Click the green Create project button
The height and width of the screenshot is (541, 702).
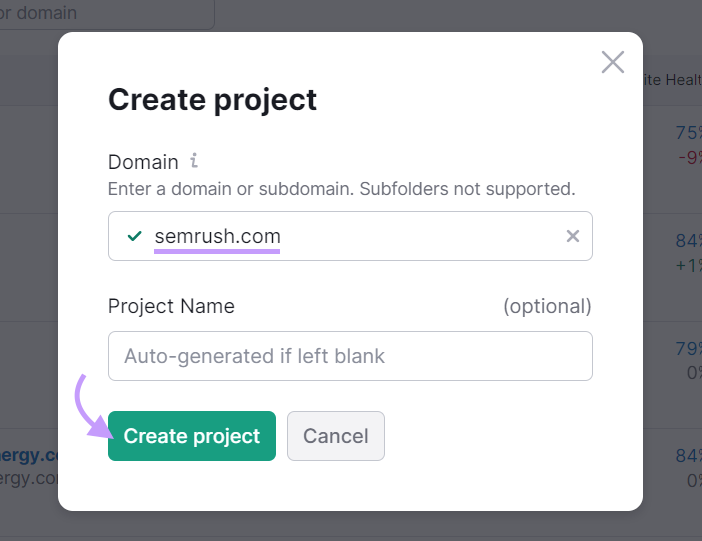(192, 436)
